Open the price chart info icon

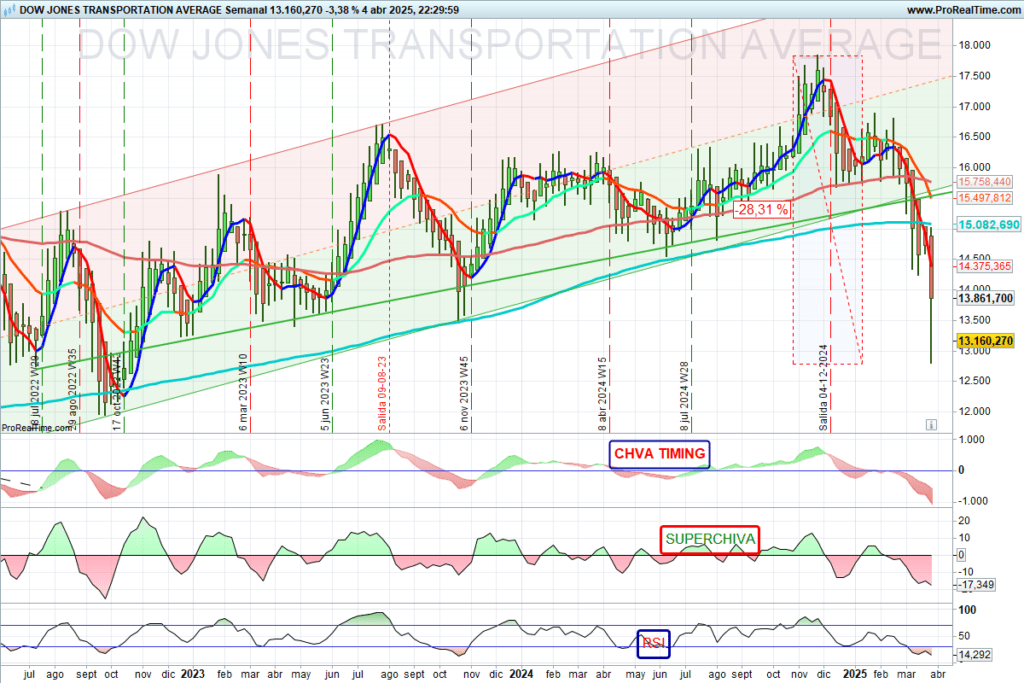(931, 425)
